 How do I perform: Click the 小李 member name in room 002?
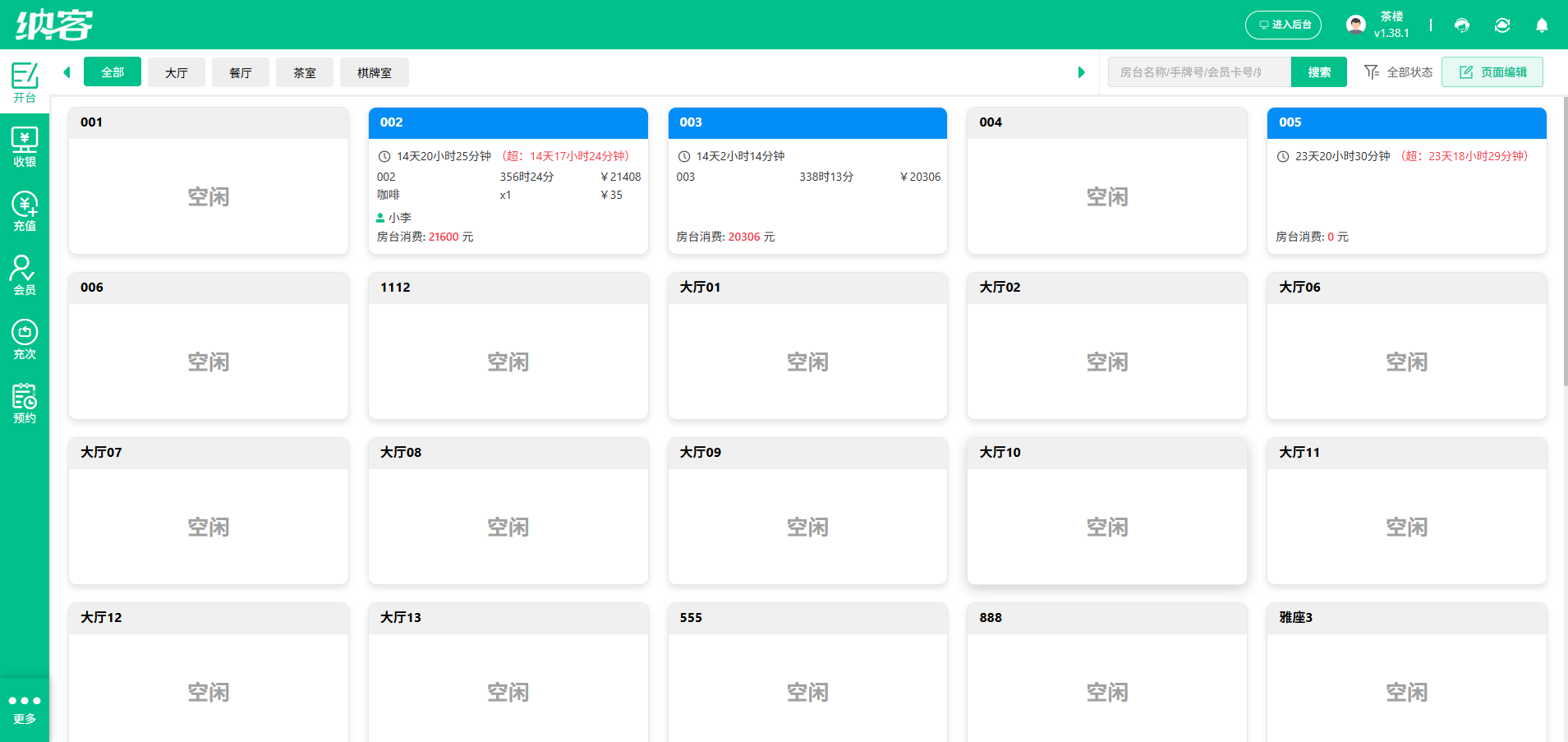399,218
